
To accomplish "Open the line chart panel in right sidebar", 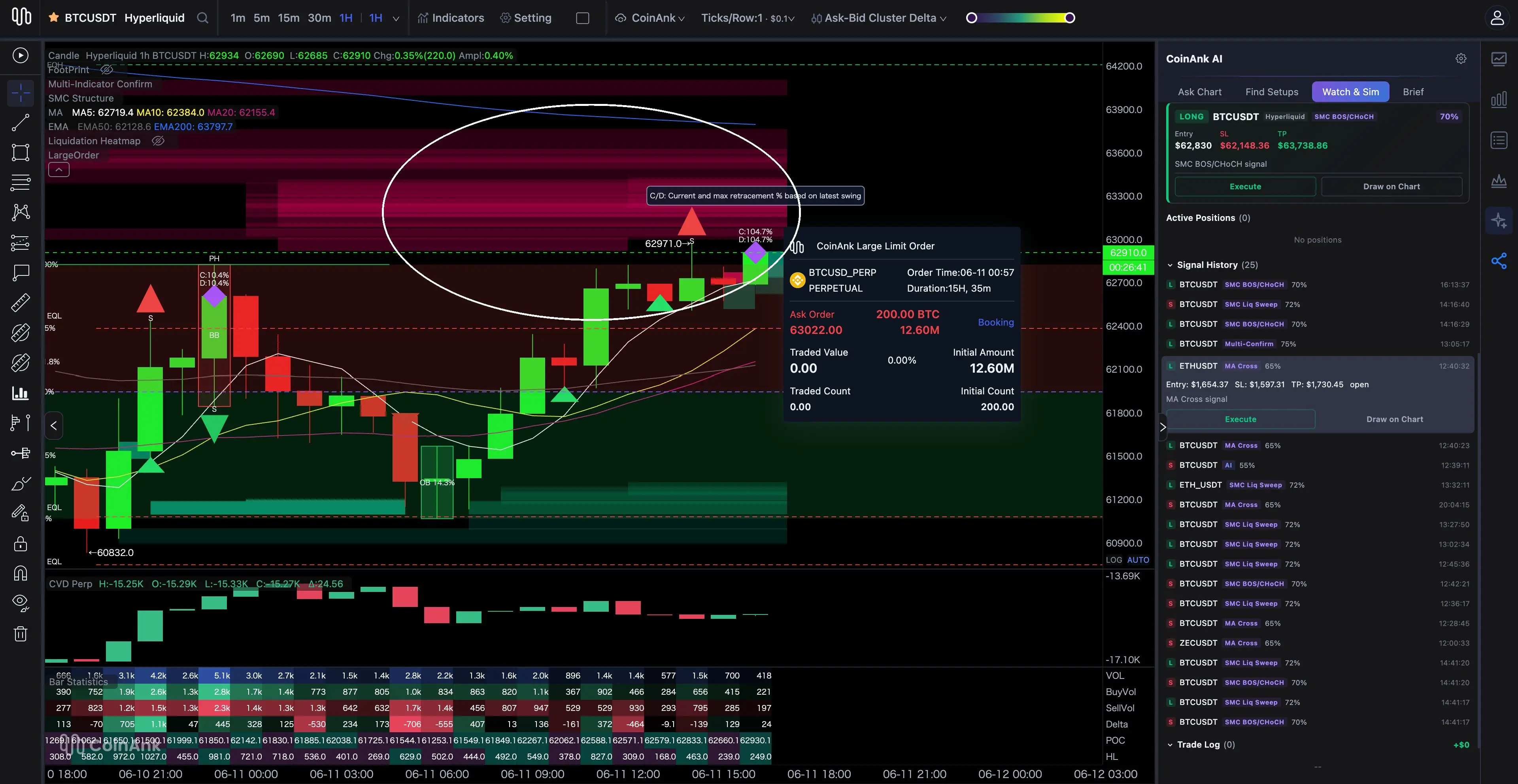I will (1499, 59).
